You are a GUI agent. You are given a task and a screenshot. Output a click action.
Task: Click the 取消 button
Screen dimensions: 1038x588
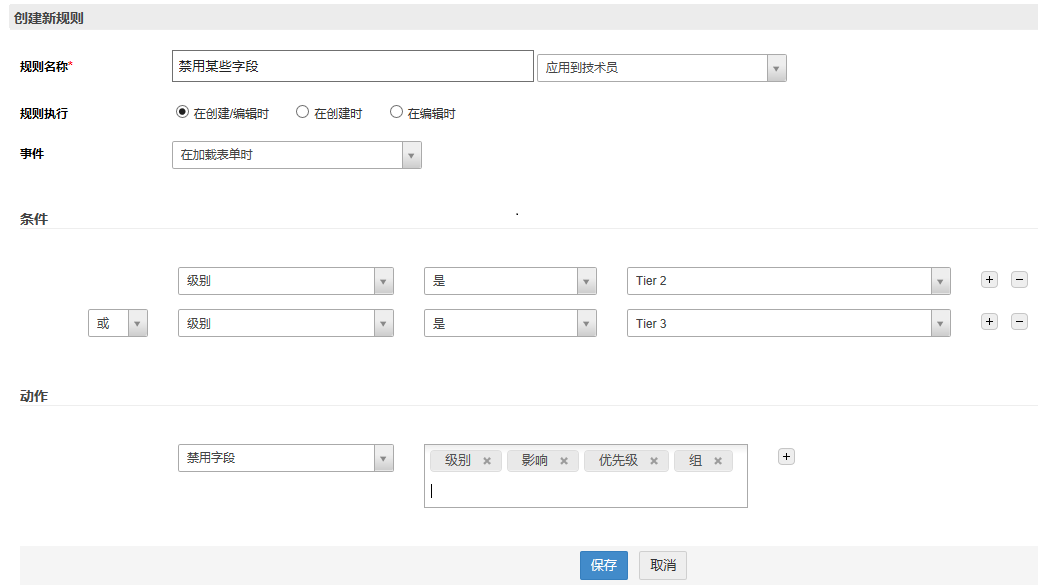663,565
